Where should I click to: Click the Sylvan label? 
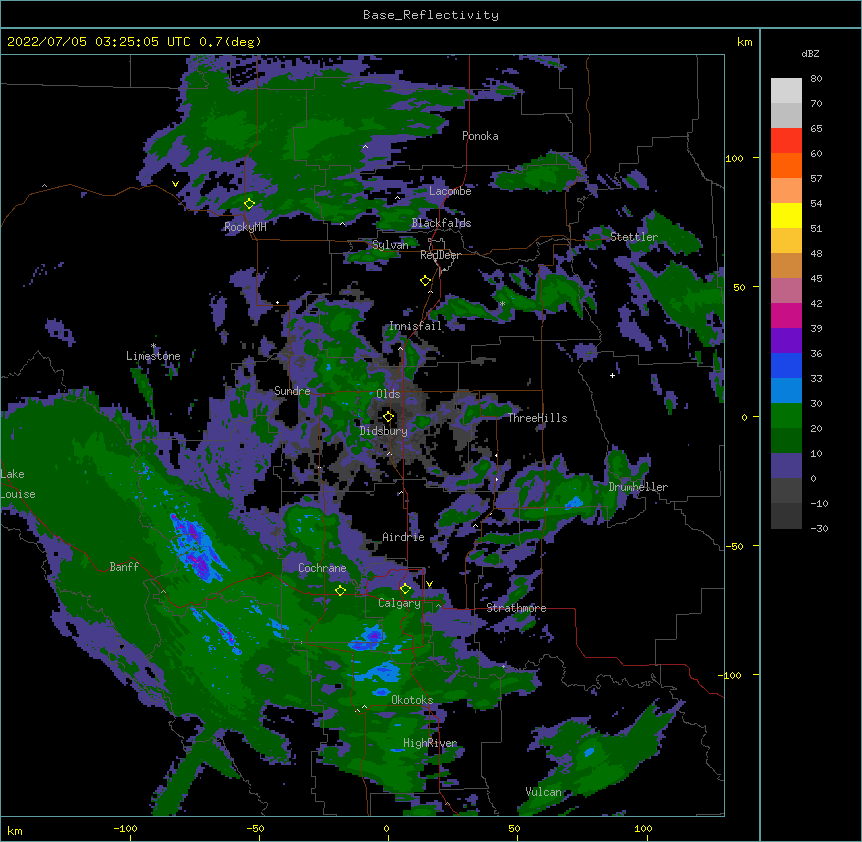click(390, 245)
